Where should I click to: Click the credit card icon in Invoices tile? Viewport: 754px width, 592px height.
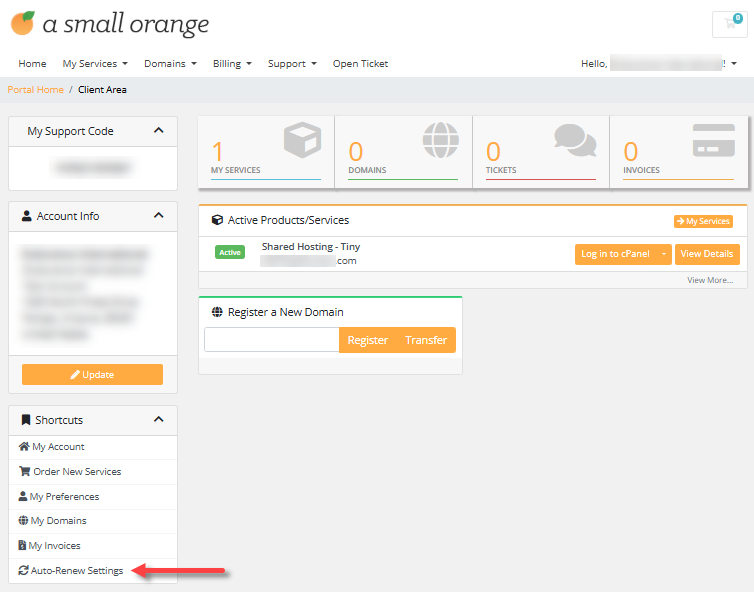714,140
